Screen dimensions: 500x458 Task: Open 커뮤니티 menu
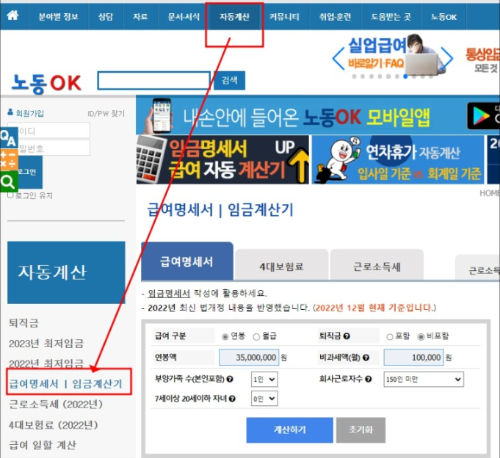pyautogui.click(x=284, y=17)
